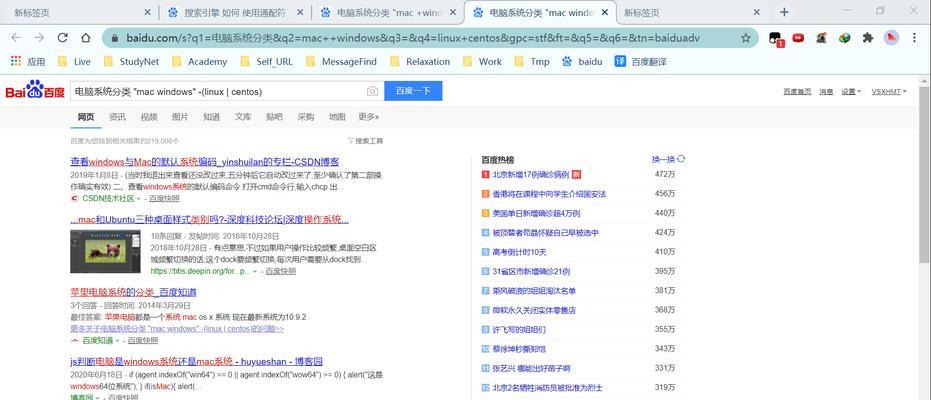
Task: Open the Relaxation bookmark folder
Action: [x=420, y=61]
